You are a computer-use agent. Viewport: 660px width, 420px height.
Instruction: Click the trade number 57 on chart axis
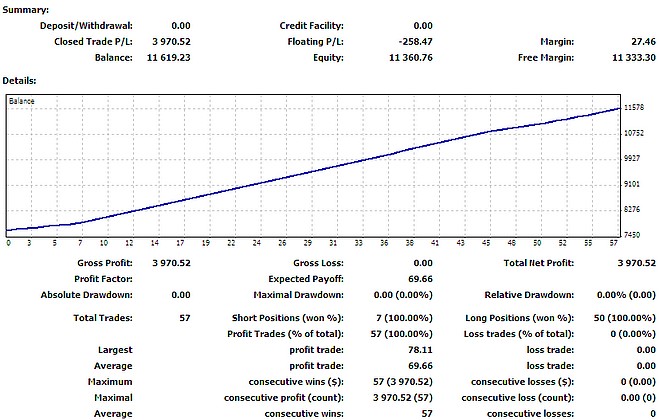coord(613,243)
